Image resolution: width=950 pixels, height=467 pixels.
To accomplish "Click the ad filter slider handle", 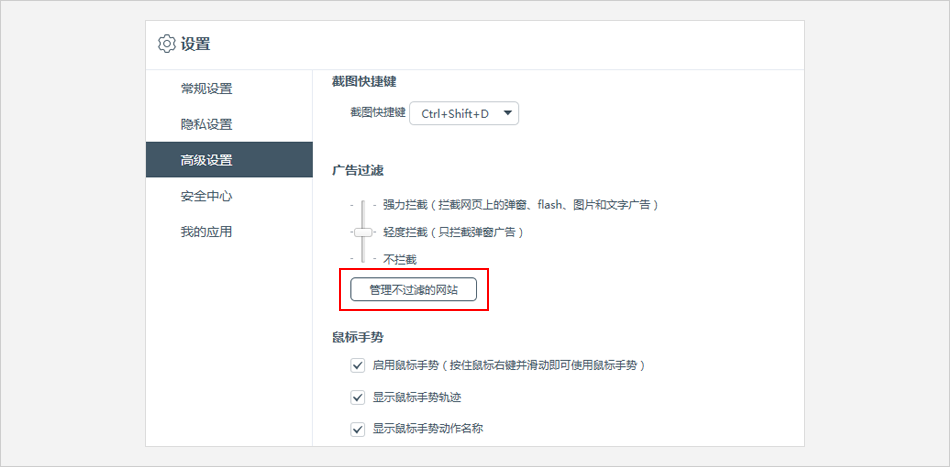I will click(x=362, y=232).
